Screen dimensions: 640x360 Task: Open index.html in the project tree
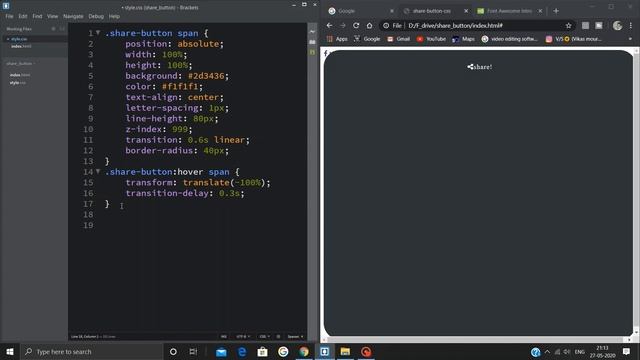[x=20, y=75]
